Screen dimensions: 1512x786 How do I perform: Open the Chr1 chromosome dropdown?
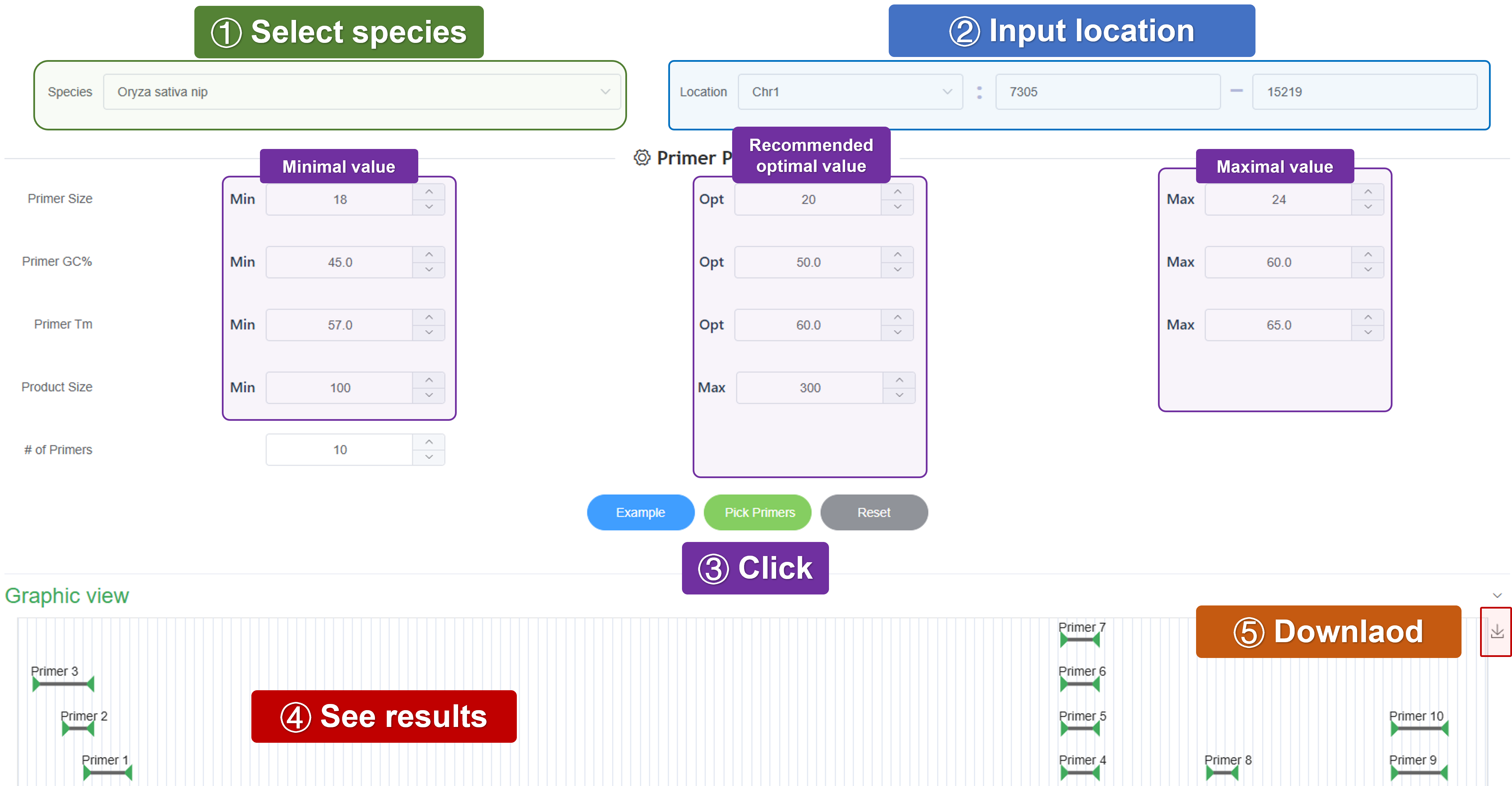(x=850, y=92)
